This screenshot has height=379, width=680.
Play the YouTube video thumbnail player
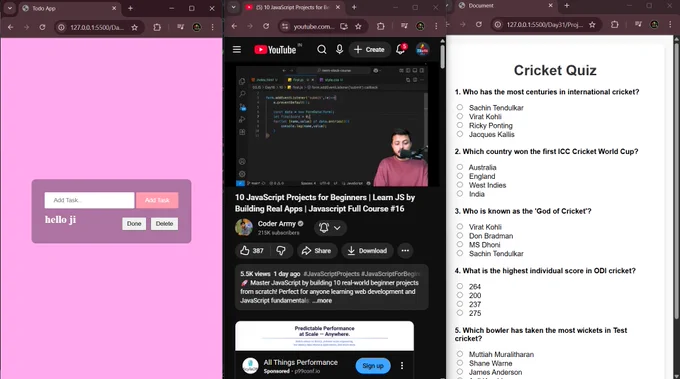(332, 126)
